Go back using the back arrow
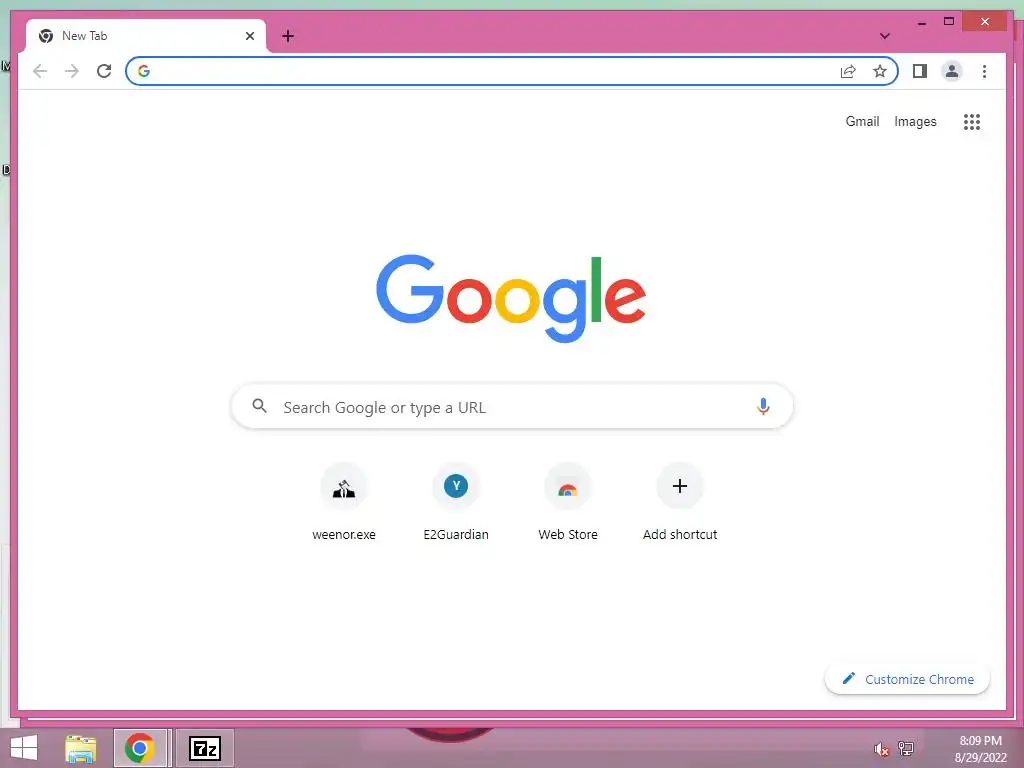This screenshot has width=1024, height=768. 40,71
